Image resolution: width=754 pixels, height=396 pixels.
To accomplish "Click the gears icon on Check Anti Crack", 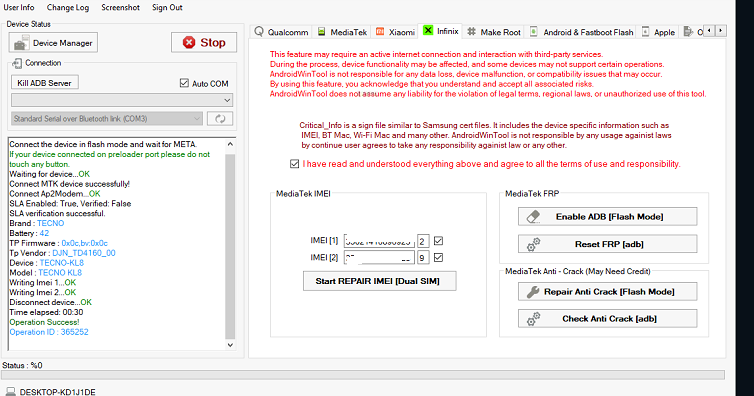I will (x=533, y=319).
